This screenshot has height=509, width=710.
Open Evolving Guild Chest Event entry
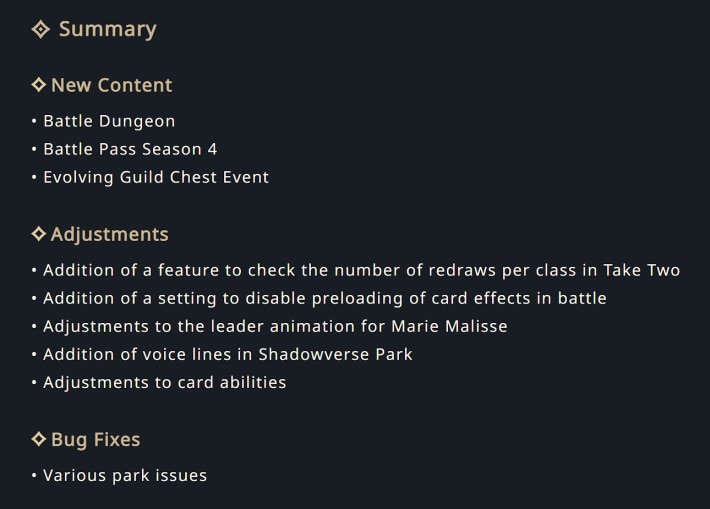(x=156, y=177)
